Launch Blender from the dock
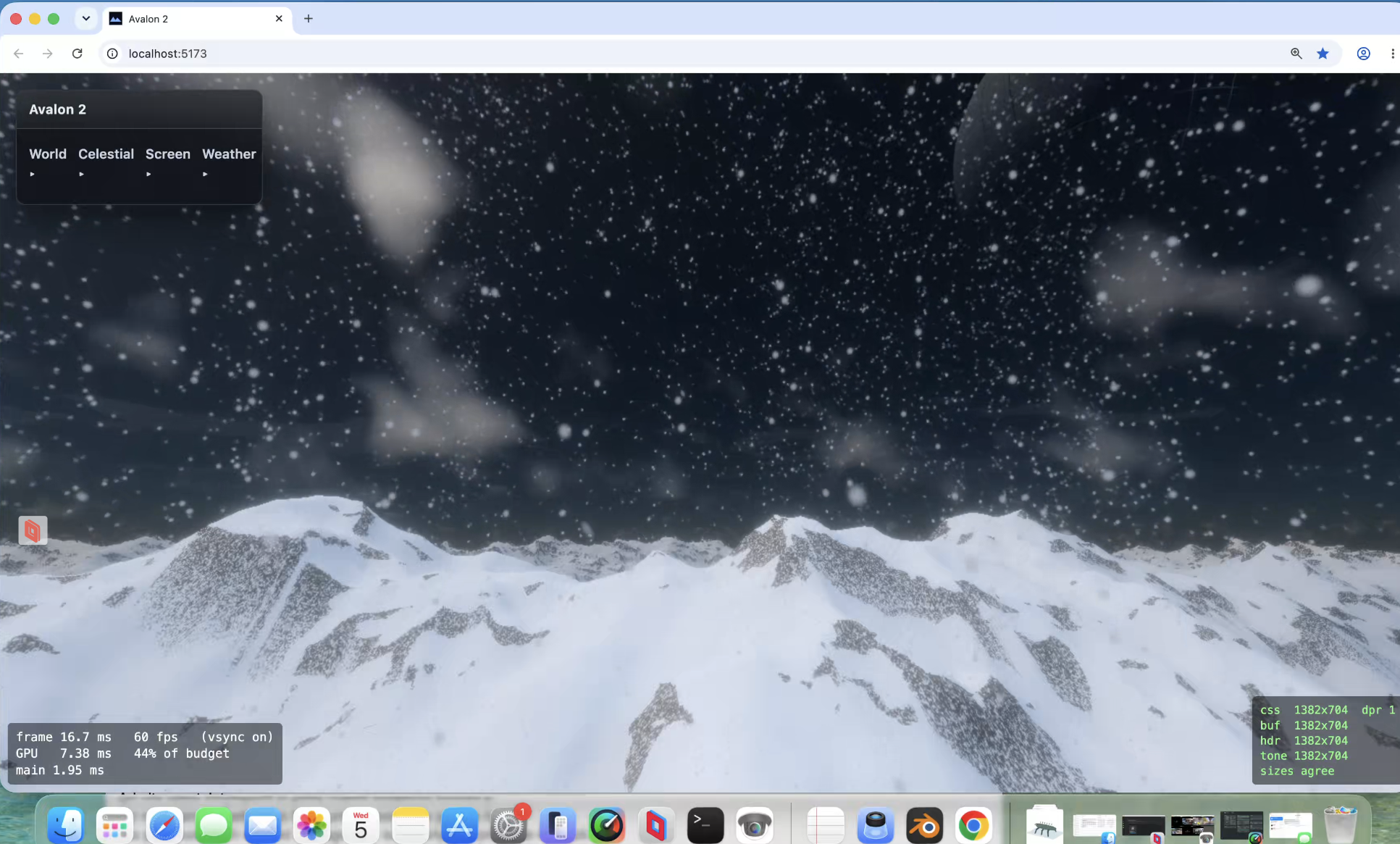 click(x=924, y=825)
